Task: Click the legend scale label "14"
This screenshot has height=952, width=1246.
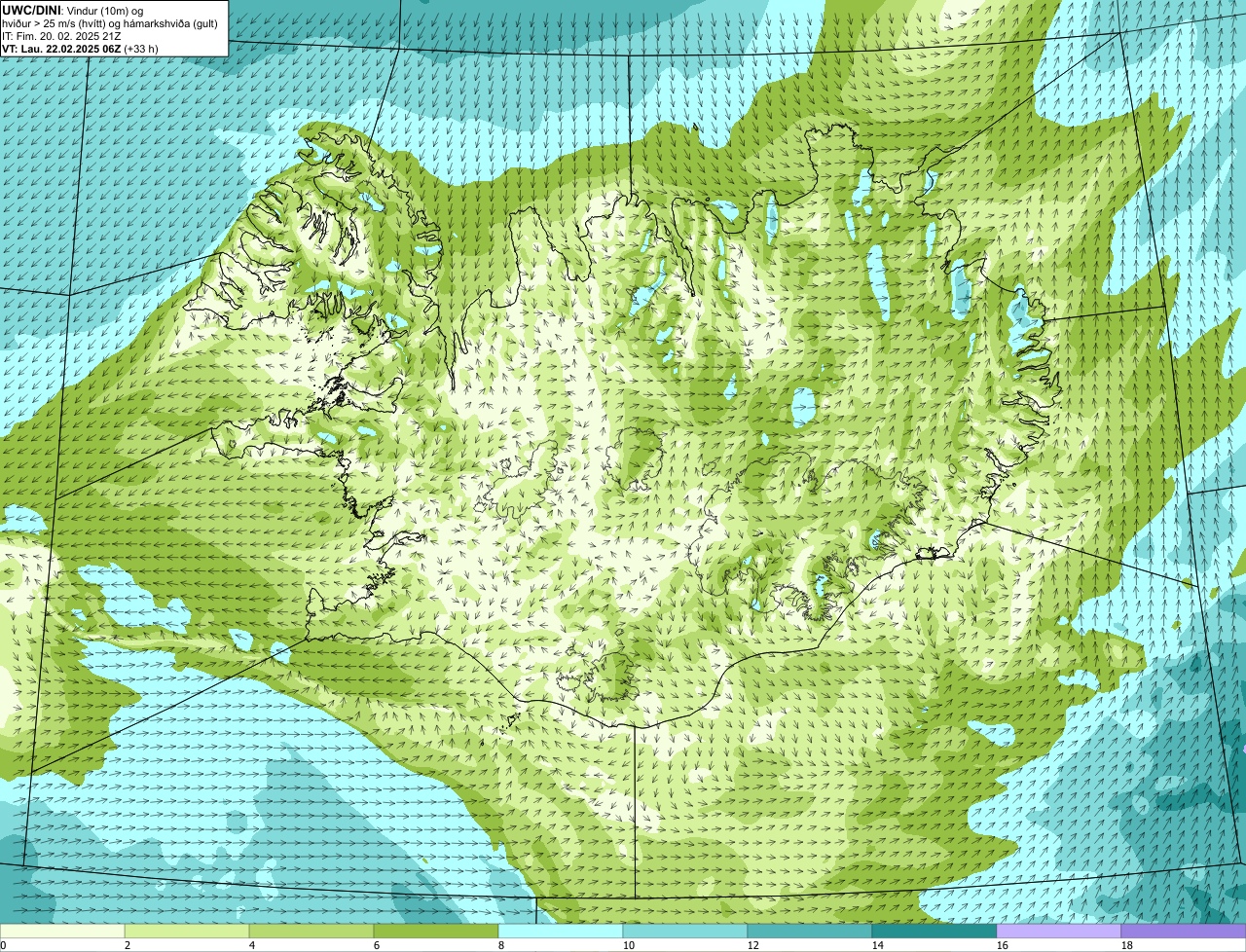Action: 878,945
